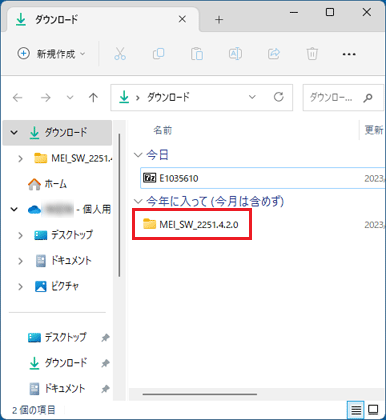
Task: Collapse the ダウンロード tree node
Action: pyautogui.click(x=14, y=133)
